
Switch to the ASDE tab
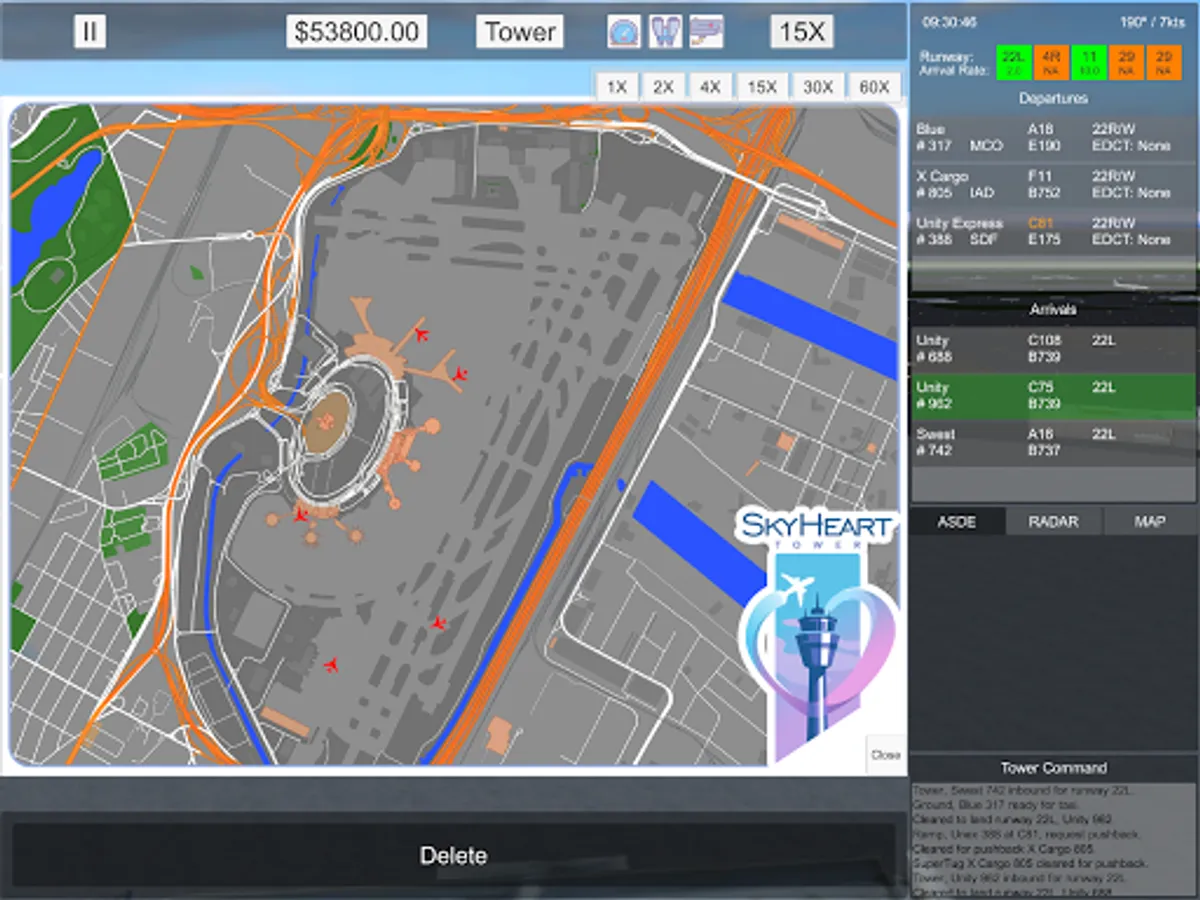(956, 521)
